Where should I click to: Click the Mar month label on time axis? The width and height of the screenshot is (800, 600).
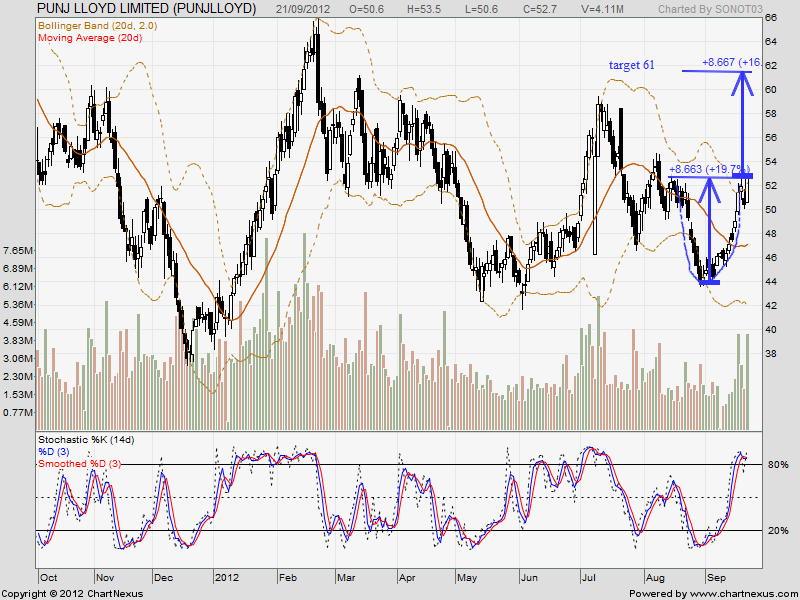[x=346, y=578]
